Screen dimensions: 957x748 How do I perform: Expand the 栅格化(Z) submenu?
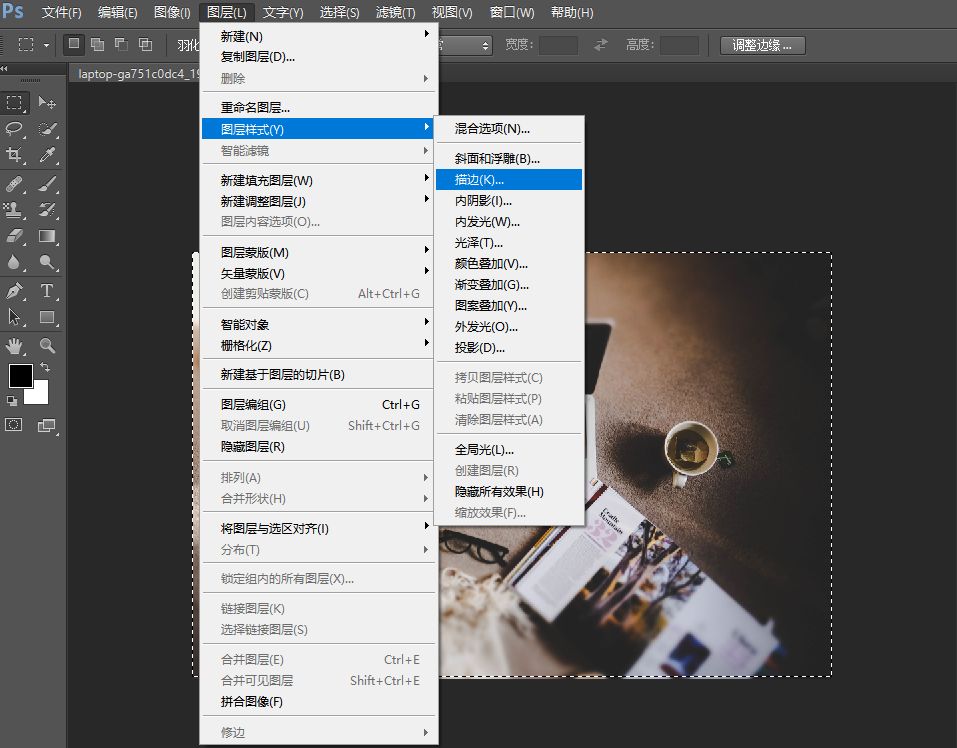[x=319, y=345]
